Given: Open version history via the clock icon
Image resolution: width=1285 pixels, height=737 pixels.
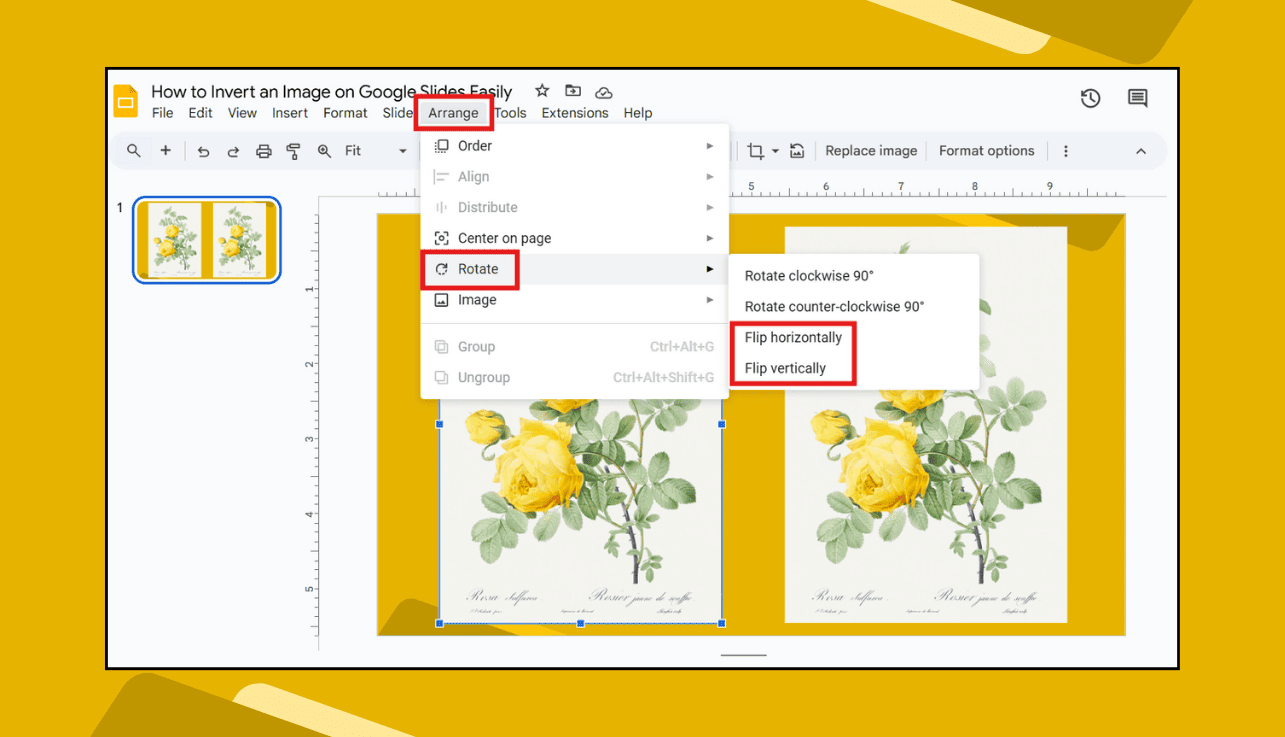Looking at the screenshot, I should click(x=1090, y=98).
